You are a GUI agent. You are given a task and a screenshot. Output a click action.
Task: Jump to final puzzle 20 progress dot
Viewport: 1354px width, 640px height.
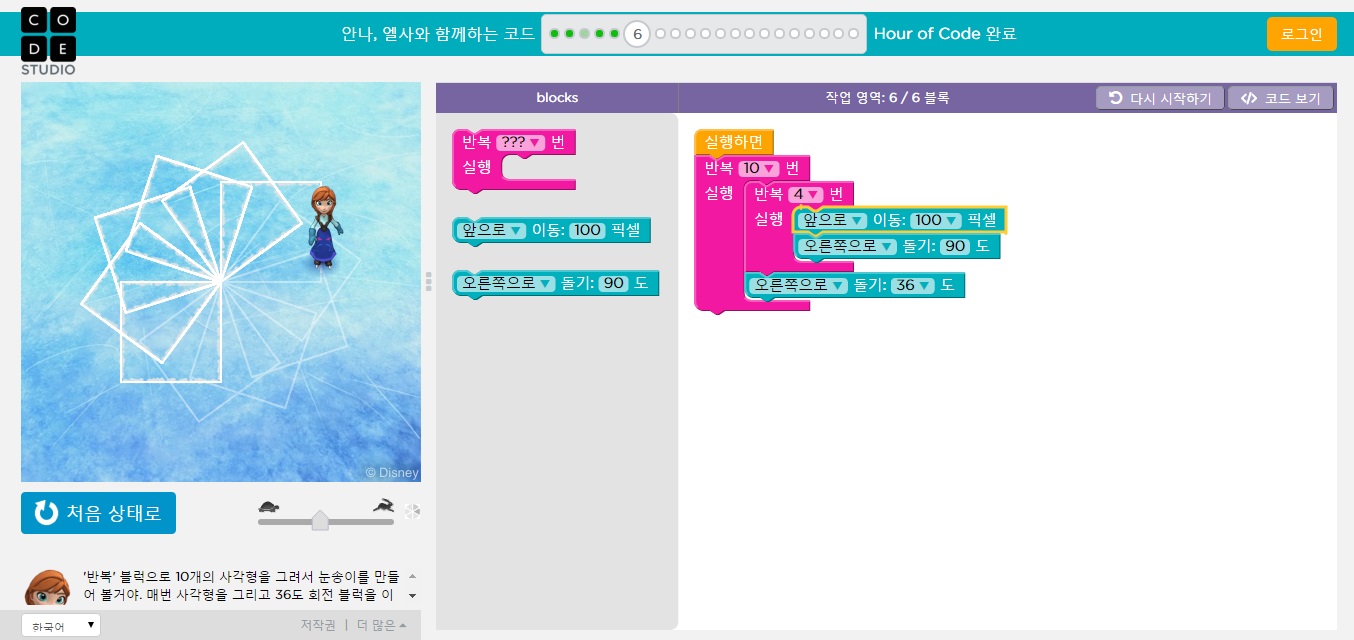(x=853, y=34)
